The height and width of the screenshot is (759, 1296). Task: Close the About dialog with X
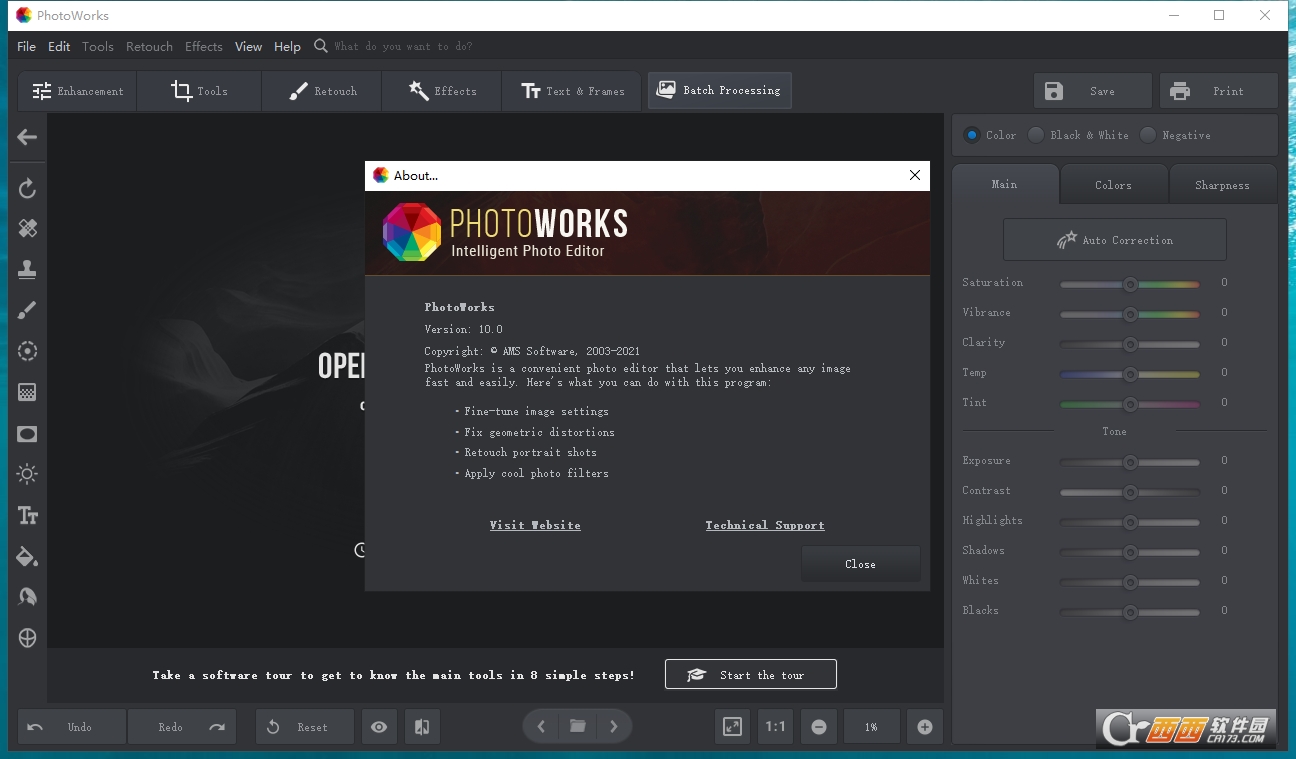pyautogui.click(x=914, y=175)
